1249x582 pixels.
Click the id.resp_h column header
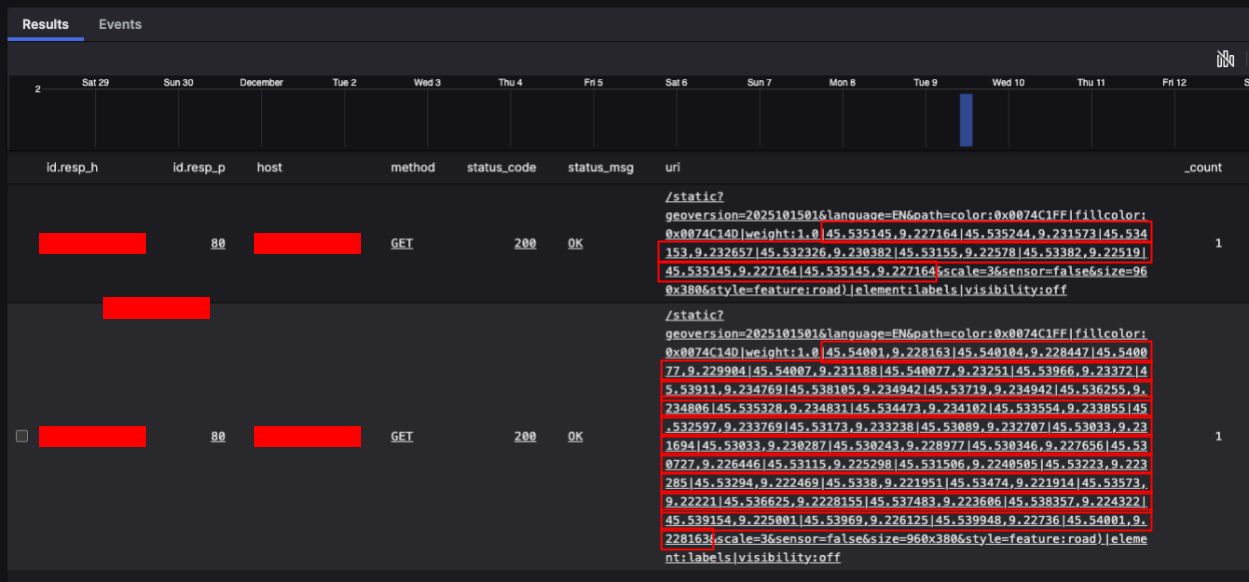[x=72, y=168]
